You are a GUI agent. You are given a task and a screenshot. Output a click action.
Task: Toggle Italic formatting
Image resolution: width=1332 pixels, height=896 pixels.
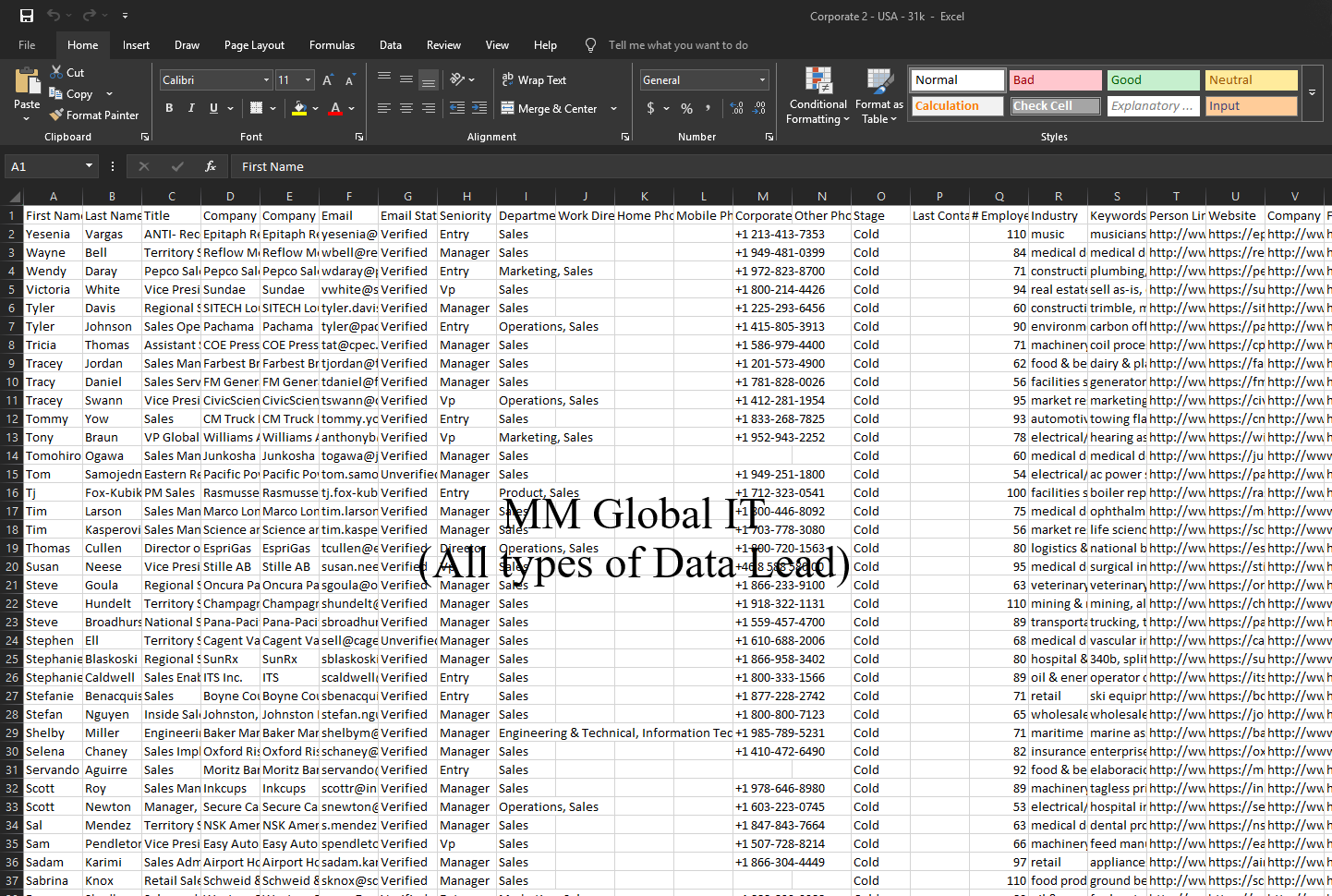pos(191,108)
